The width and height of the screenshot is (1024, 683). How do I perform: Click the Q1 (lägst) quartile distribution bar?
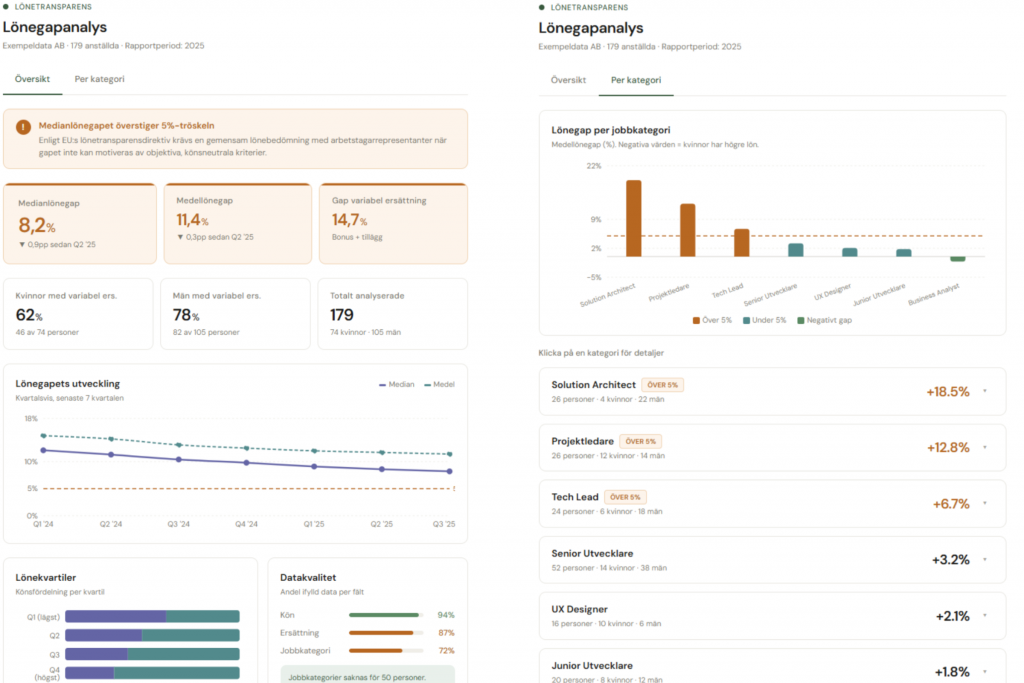click(152, 617)
